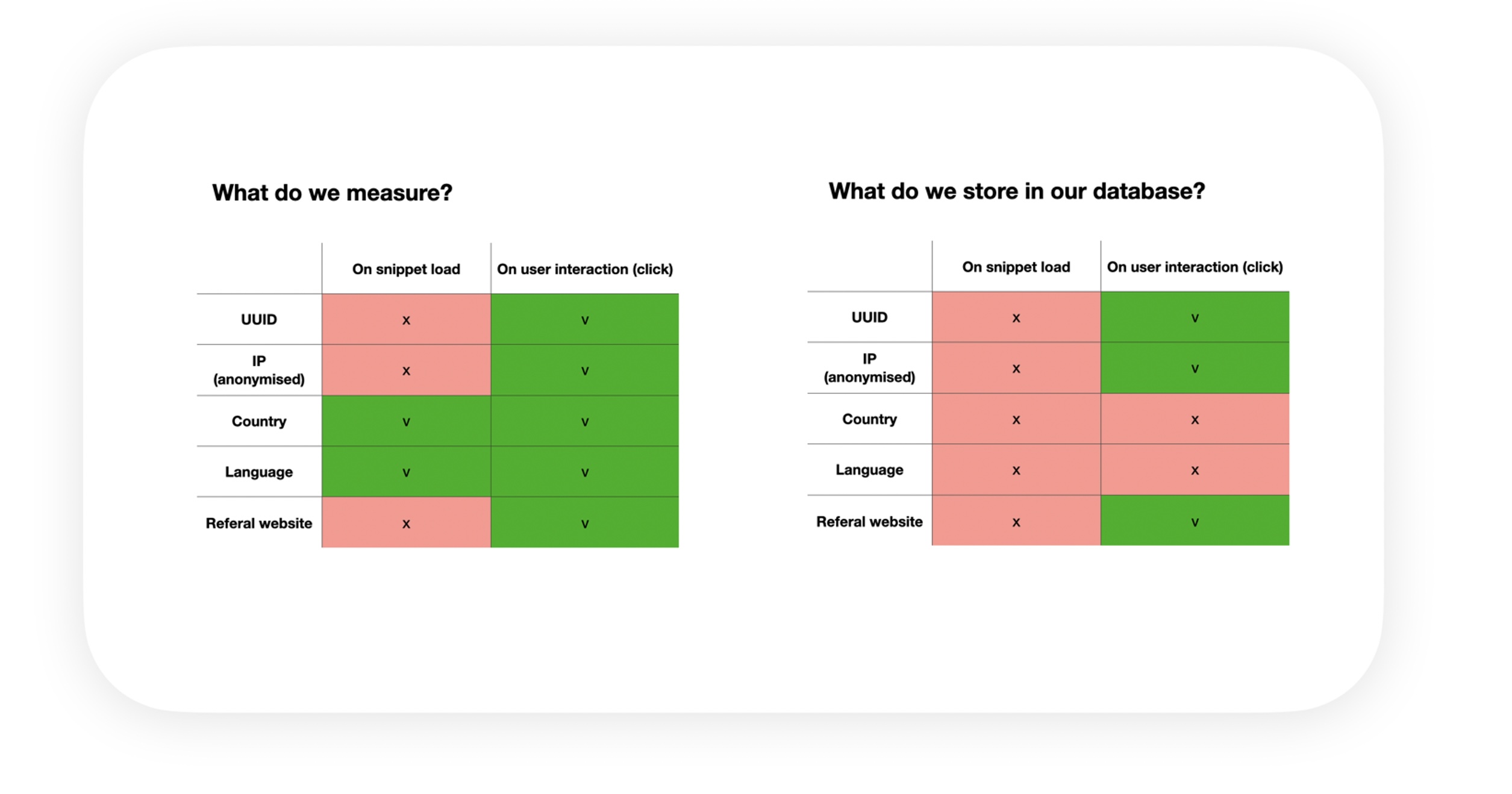
Task: Click the 'What do we measure?' heading
Action: click(332, 193)
